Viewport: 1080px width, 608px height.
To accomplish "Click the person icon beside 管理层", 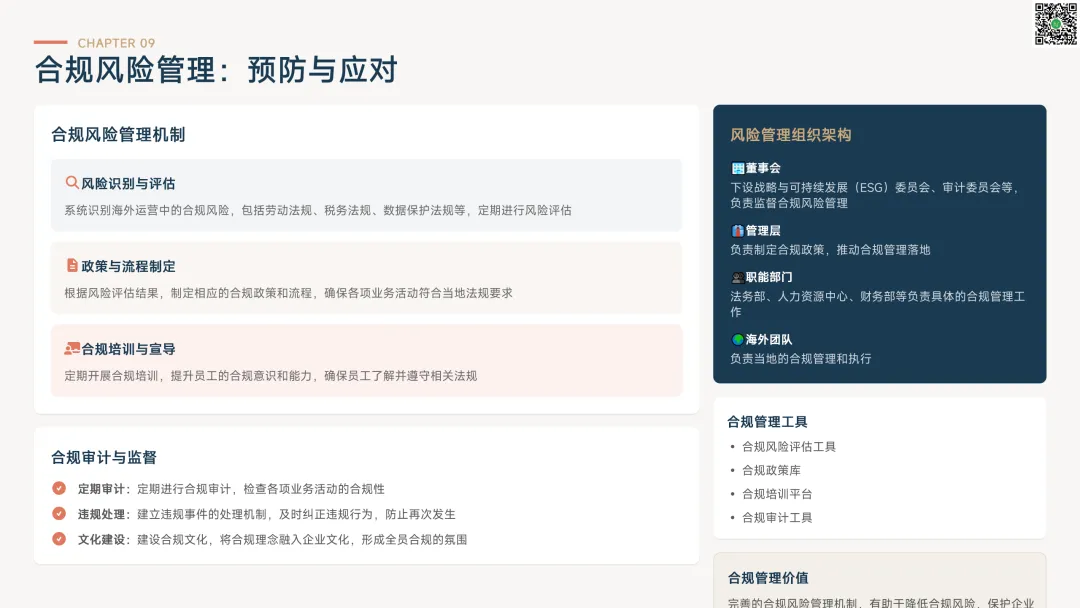I will [x=737, y=231].
